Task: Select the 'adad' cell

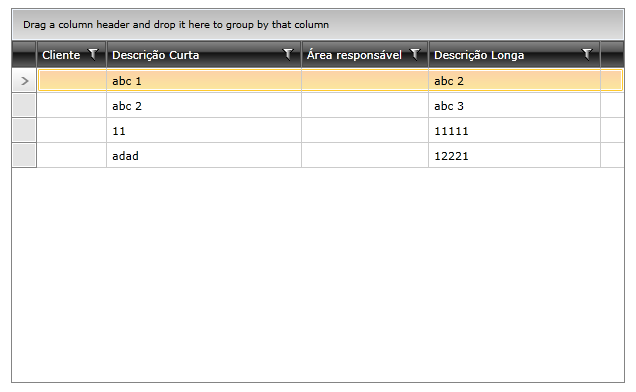Action: [204, 155]
